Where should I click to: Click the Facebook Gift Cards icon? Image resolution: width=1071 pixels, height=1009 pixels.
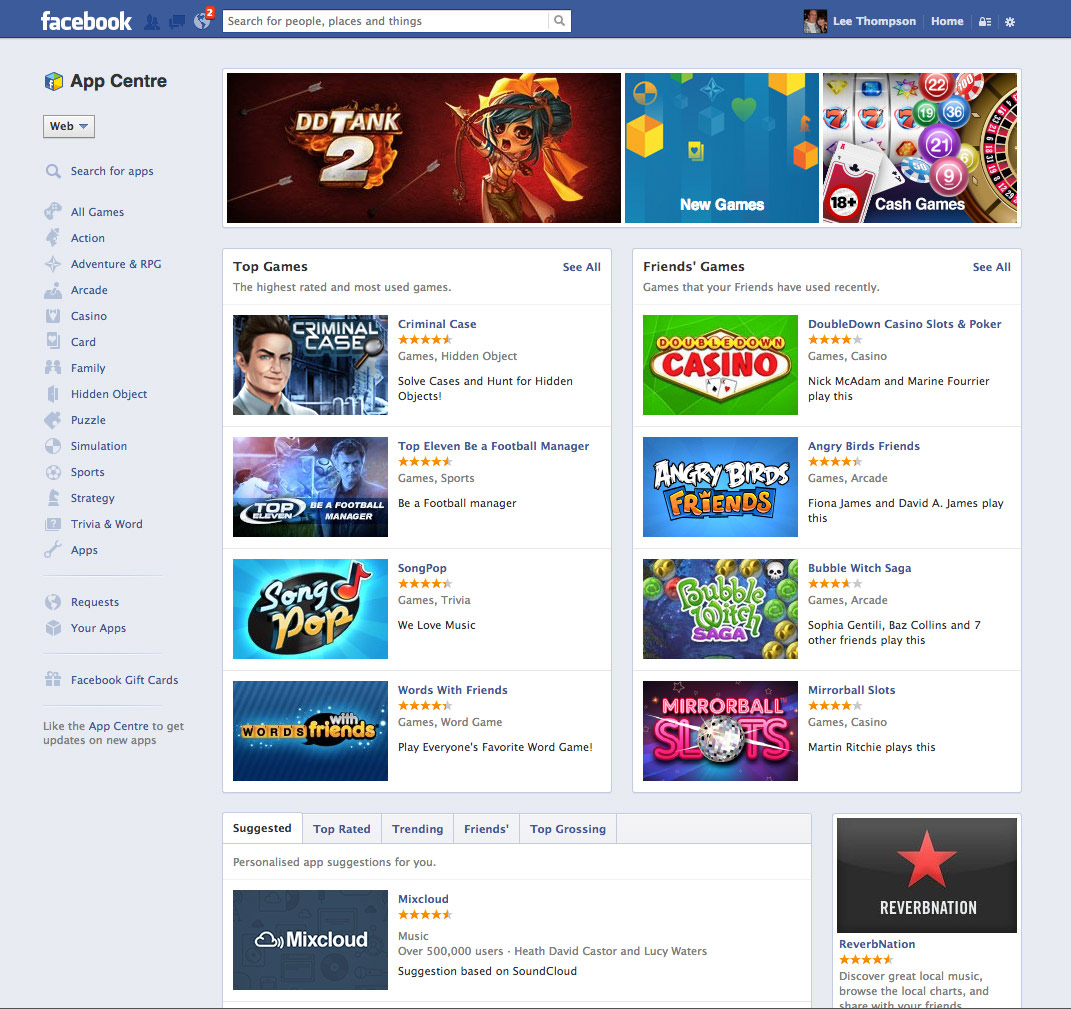pos(53,680)
